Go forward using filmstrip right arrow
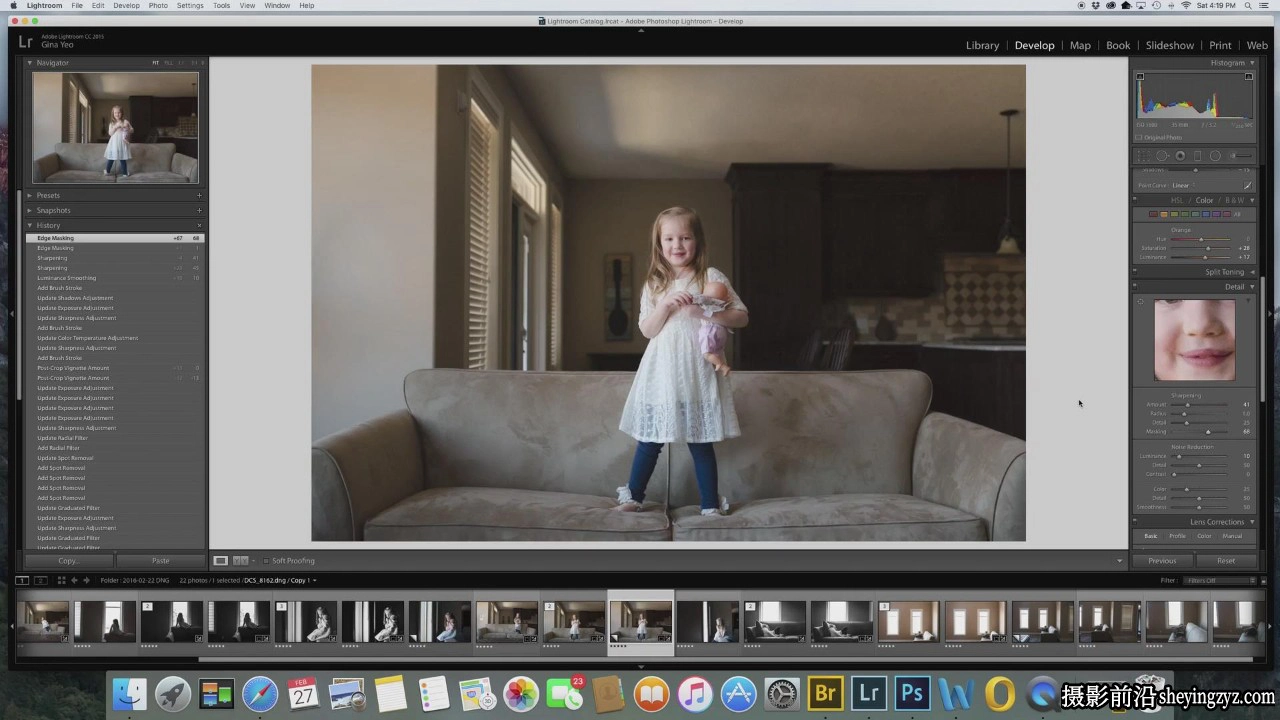The height and width of the screenshot is (720, 1280). [86, 580]
